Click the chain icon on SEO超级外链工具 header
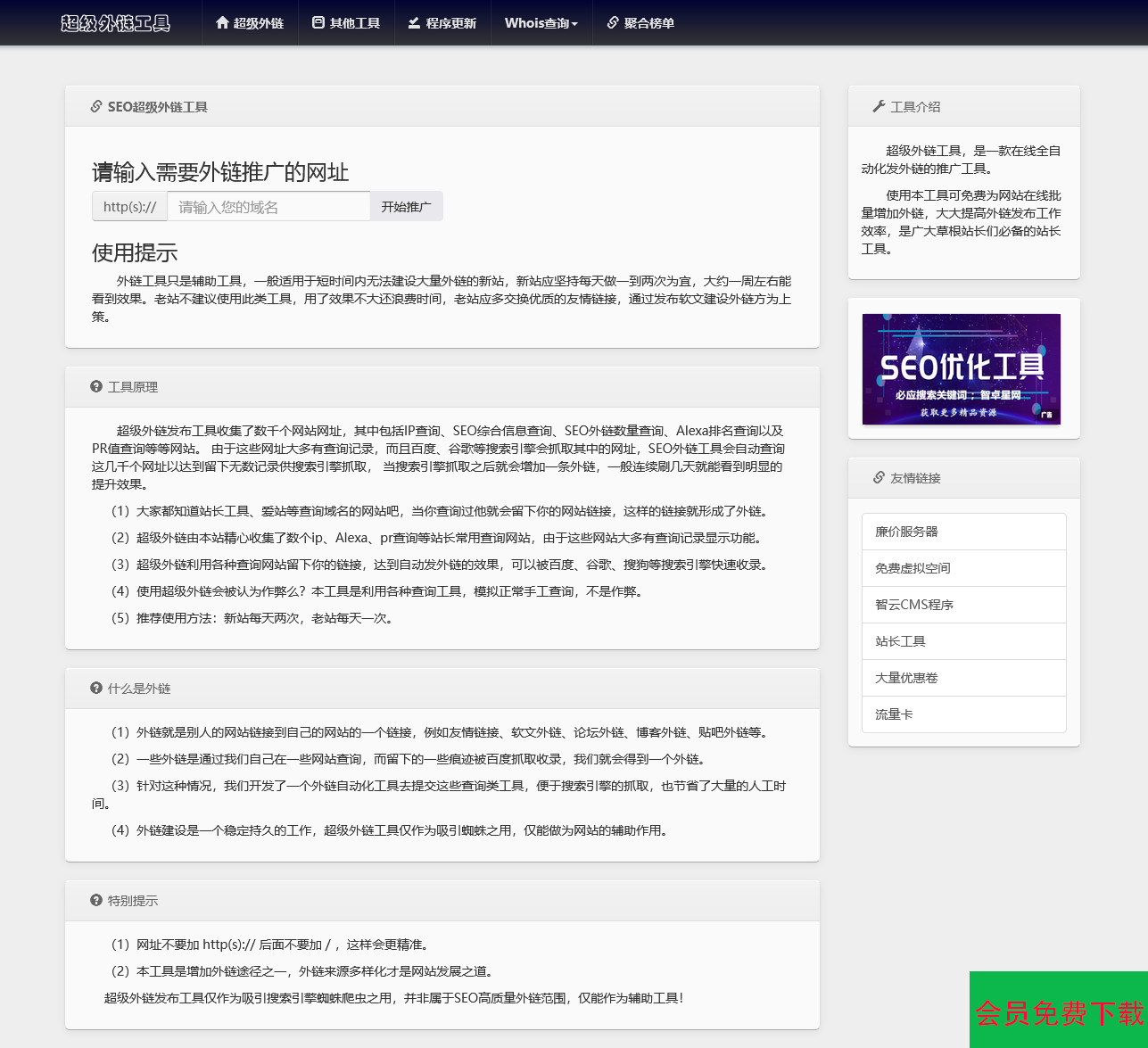Image resolution: width=1148 pixels, height=1048 pixels. (x=95, y=105)
